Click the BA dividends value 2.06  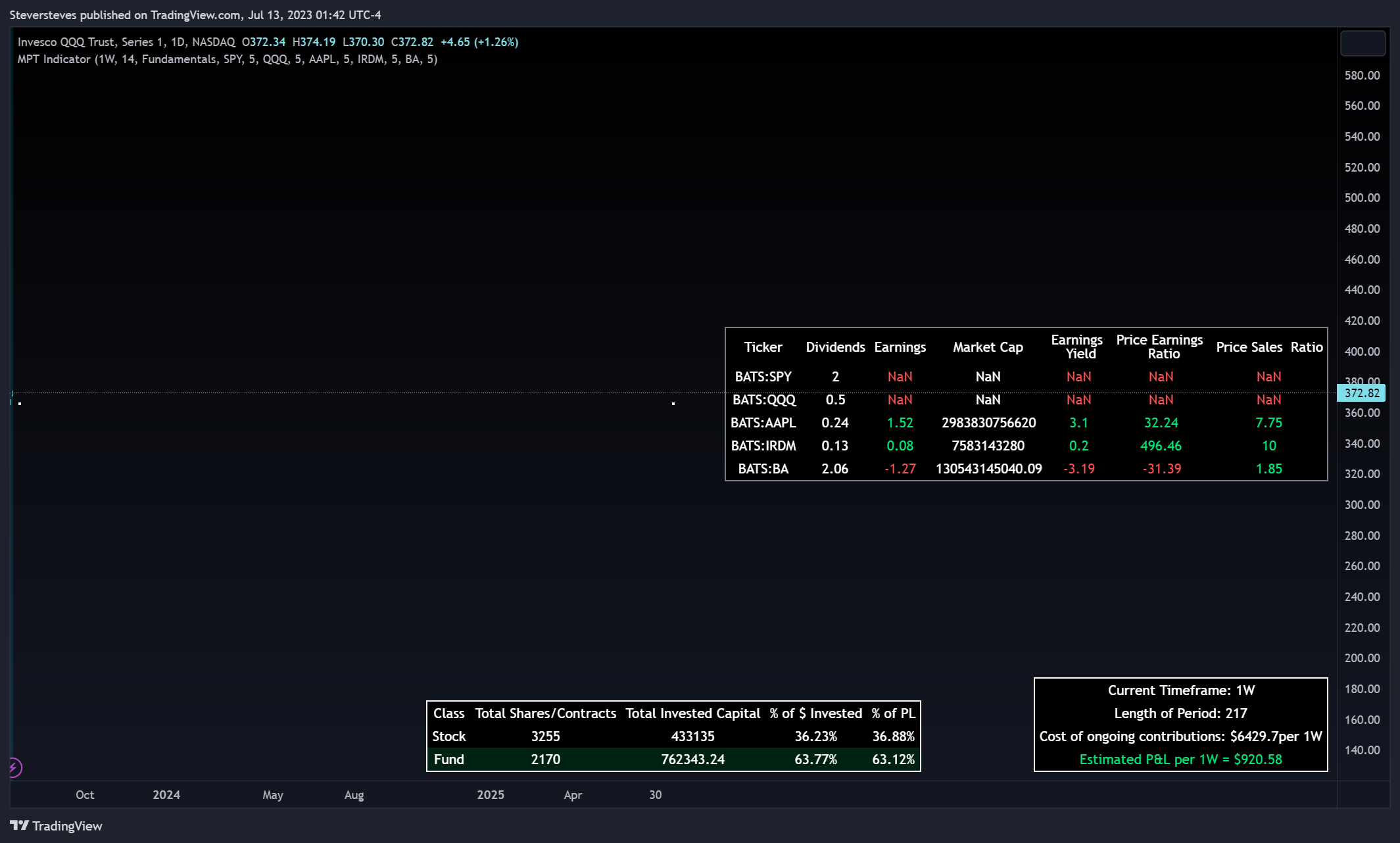(834, 469)
